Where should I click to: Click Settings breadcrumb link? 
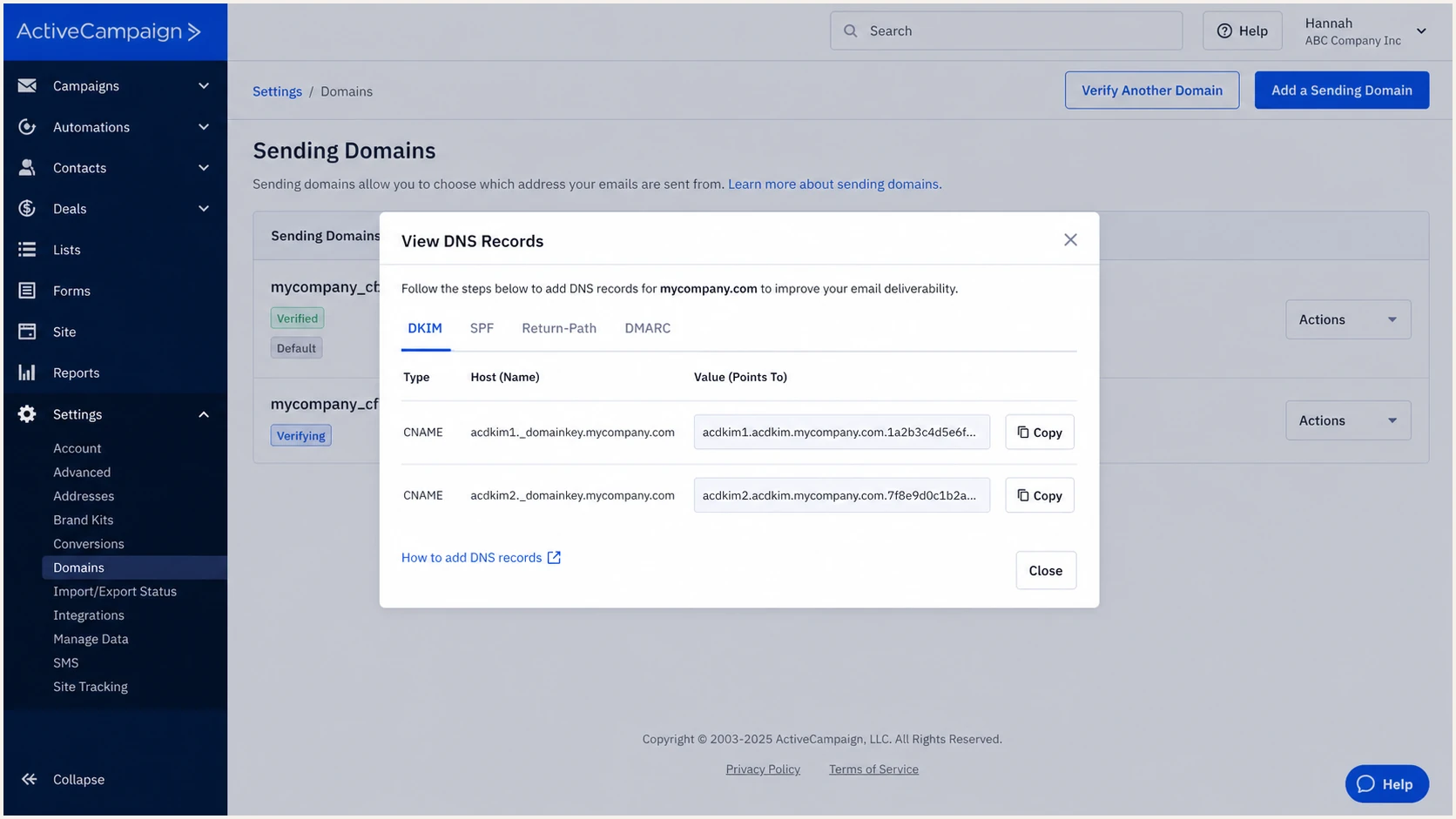[277, 91]
